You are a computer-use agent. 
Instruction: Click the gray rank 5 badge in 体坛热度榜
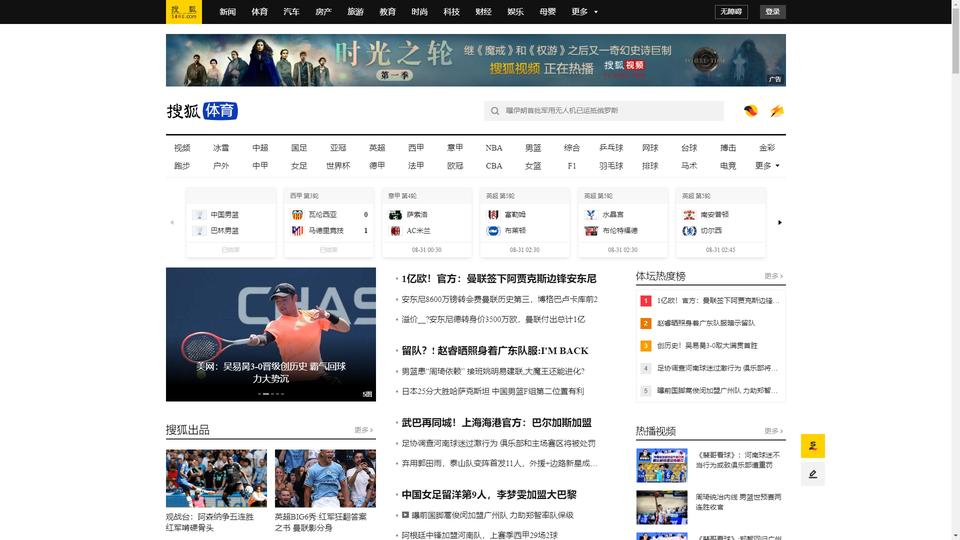coord(645,391)
